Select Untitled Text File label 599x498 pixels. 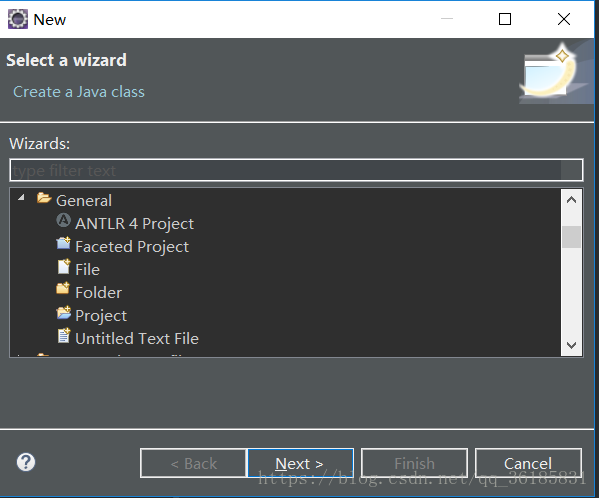tap(137, 339)
